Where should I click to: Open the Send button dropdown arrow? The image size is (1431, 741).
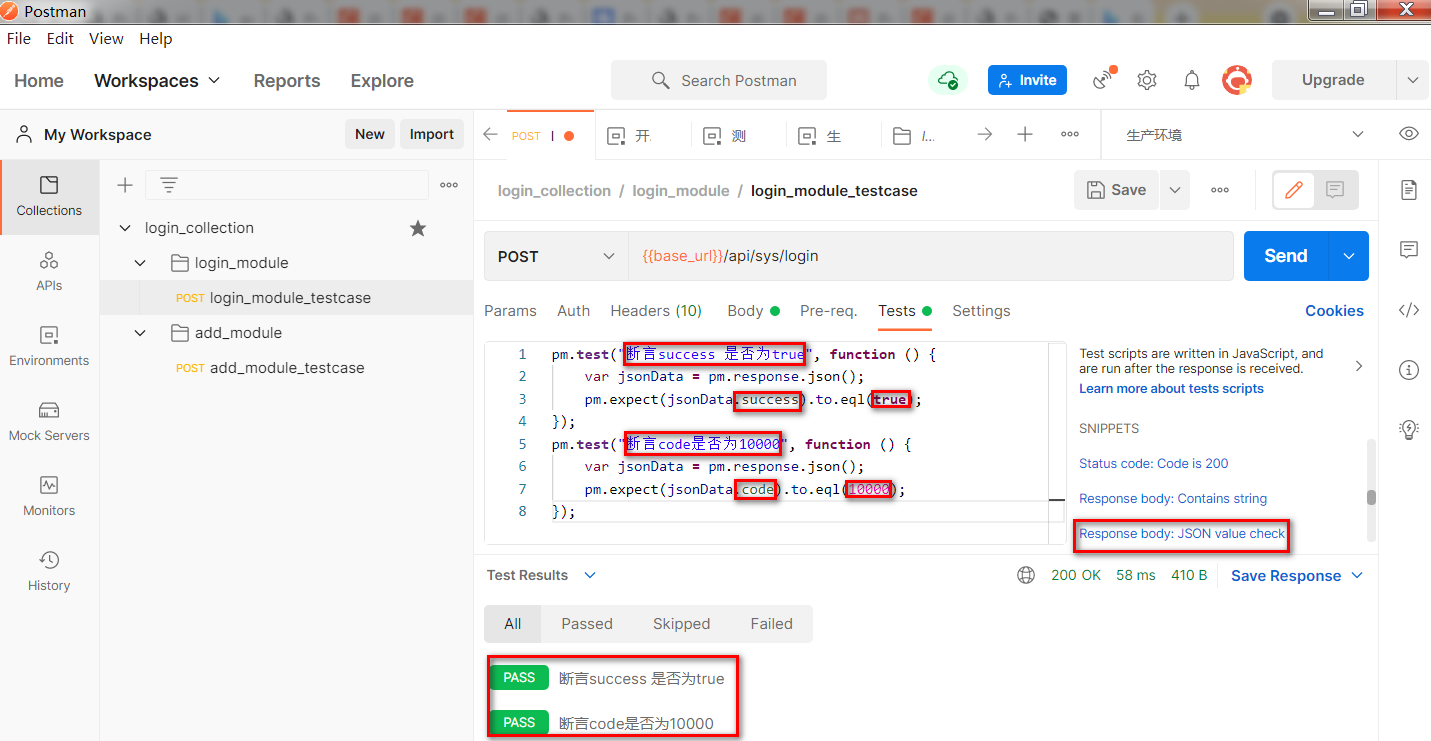tap(1348, 256)
